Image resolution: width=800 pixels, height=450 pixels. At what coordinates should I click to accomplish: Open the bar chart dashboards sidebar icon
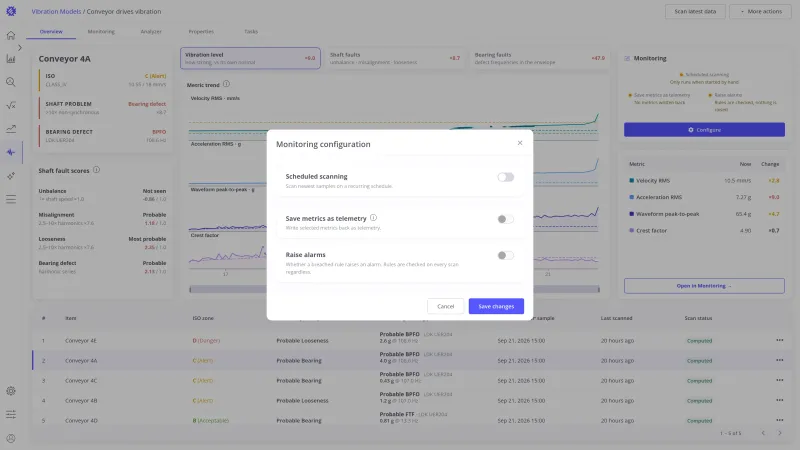coord(11,59)
